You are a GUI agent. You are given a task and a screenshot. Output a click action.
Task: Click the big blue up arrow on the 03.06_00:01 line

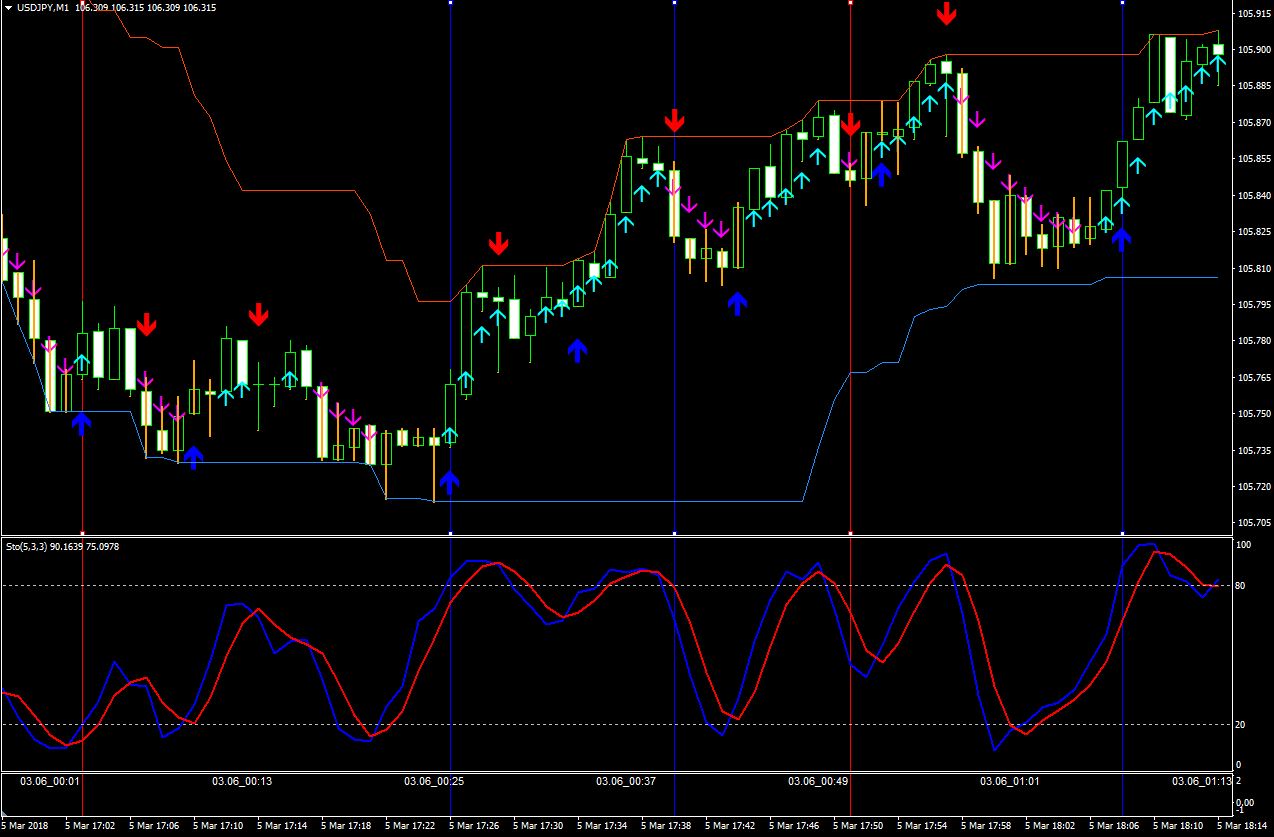82,424
